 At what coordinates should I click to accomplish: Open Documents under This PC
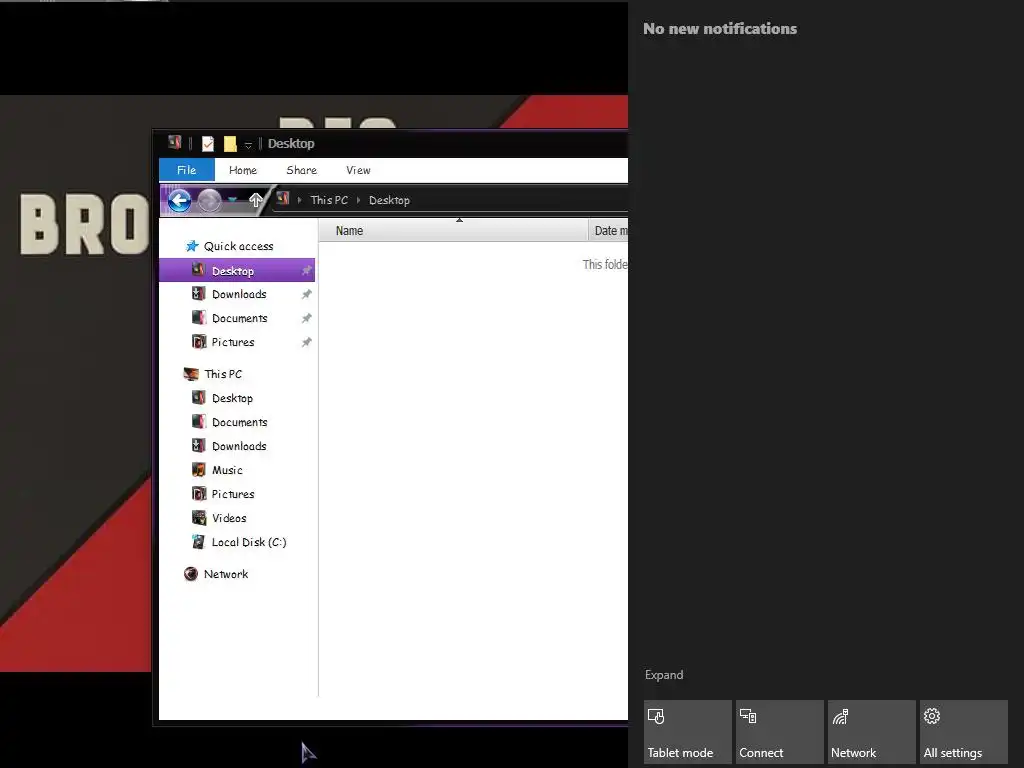239,422
